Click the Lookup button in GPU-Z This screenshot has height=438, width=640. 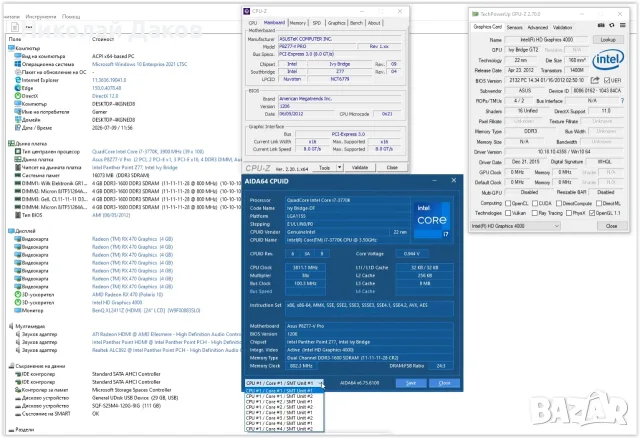(608, 40)
